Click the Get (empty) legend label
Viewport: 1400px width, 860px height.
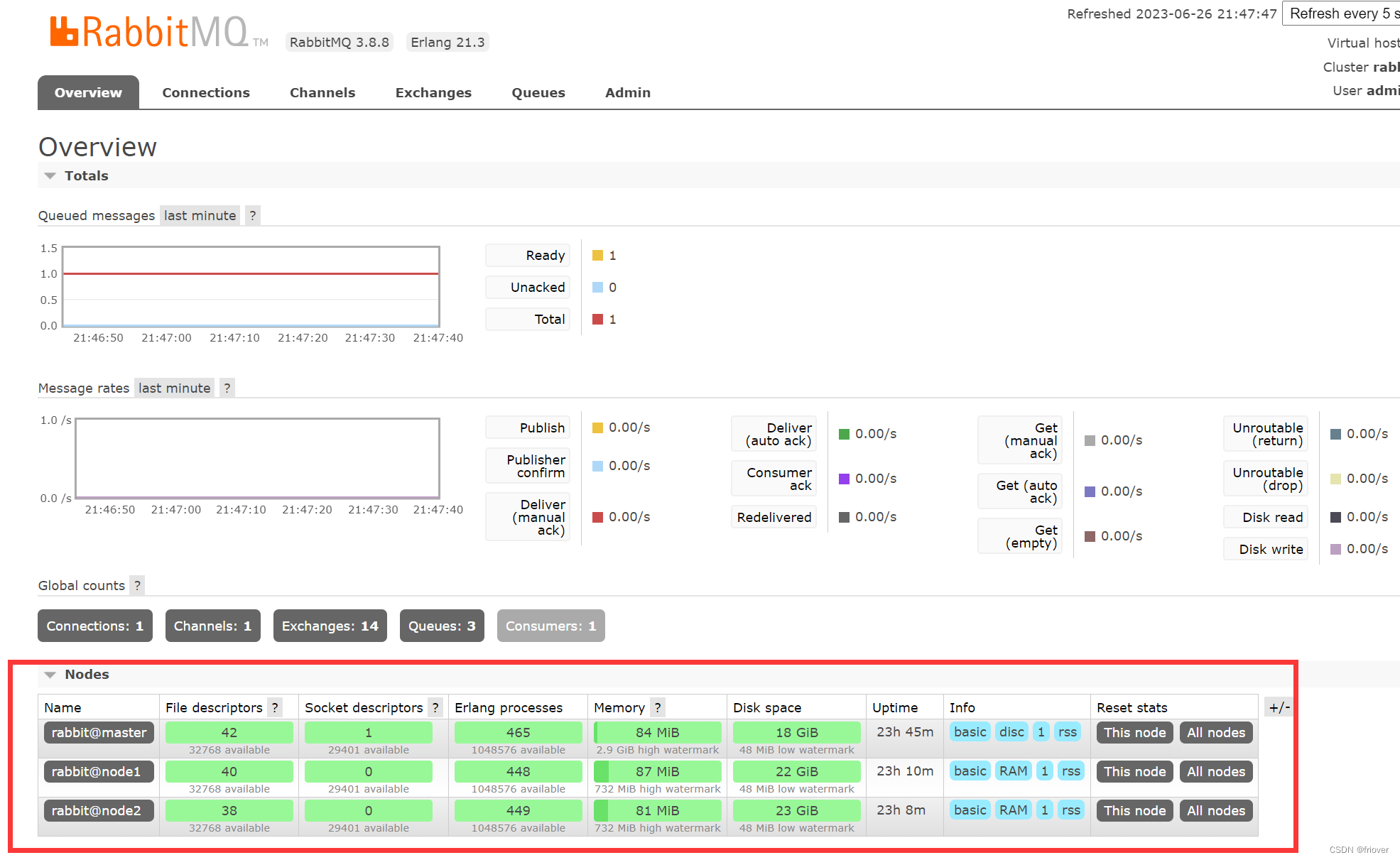click(1020, 536)
